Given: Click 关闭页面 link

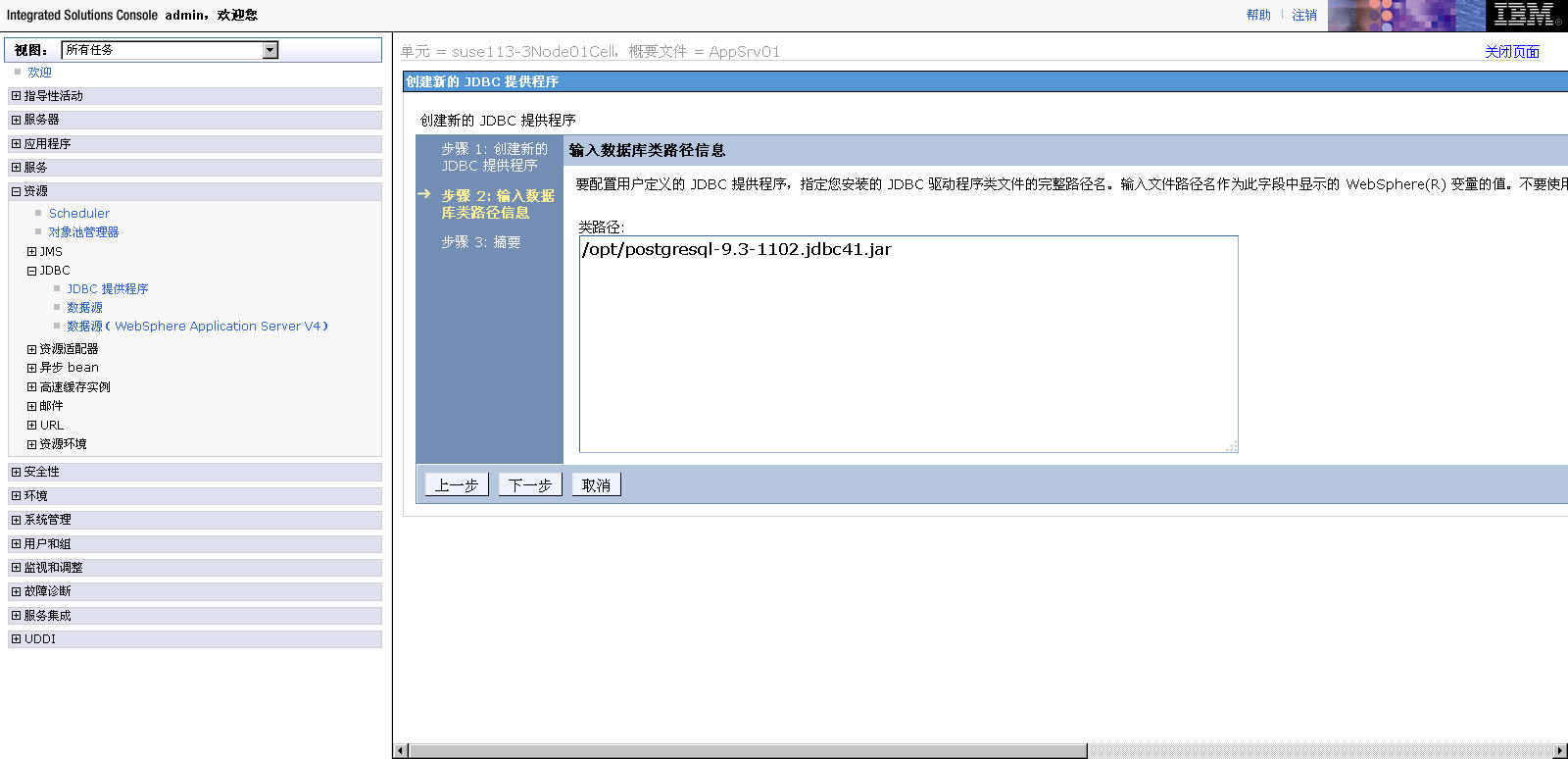Looking at the screenshot, I should 1511,52.
